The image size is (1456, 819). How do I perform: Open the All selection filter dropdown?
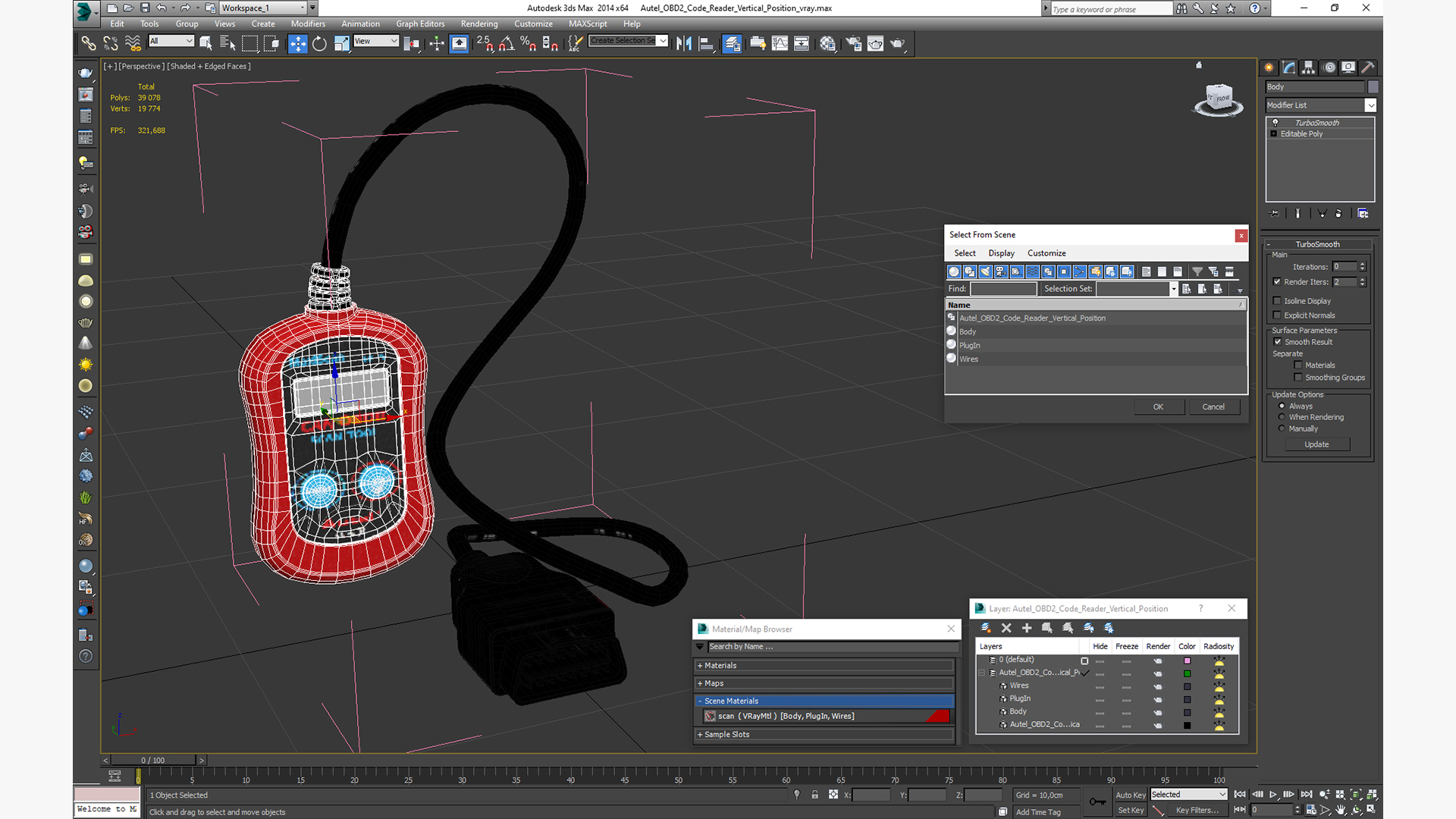[x=171, y=41]
